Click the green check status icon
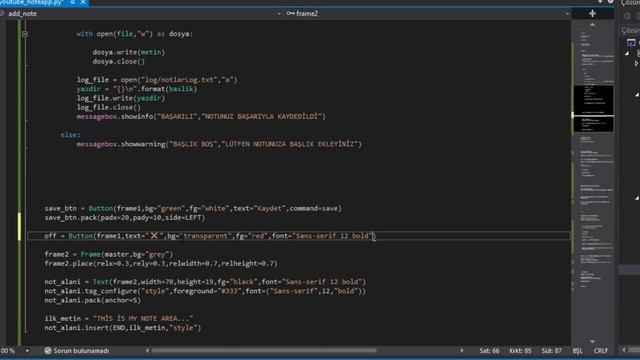This screenshot has width=640, height=360. 48,351
